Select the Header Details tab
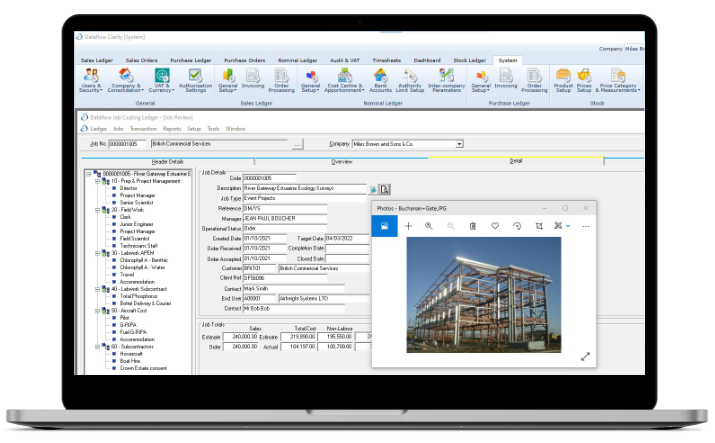The width and height of the screenshot is (715, 443). click(167, 162)
